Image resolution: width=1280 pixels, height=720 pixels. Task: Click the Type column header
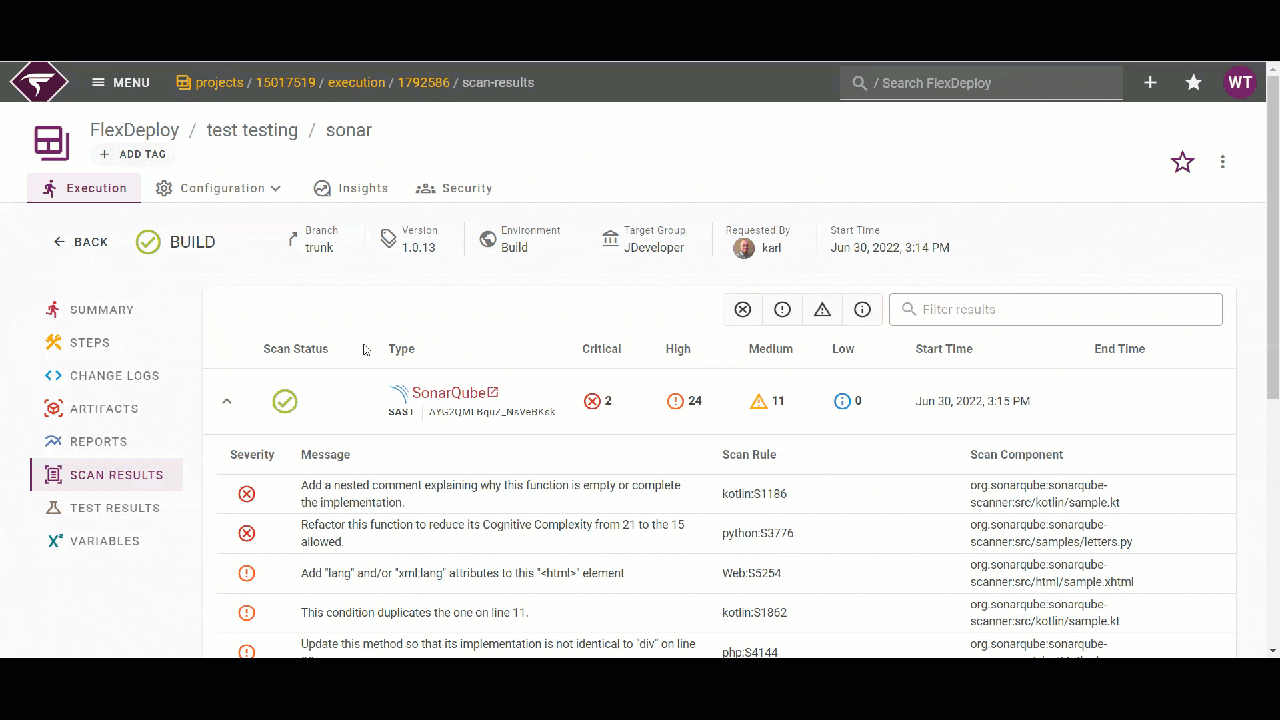401,349
